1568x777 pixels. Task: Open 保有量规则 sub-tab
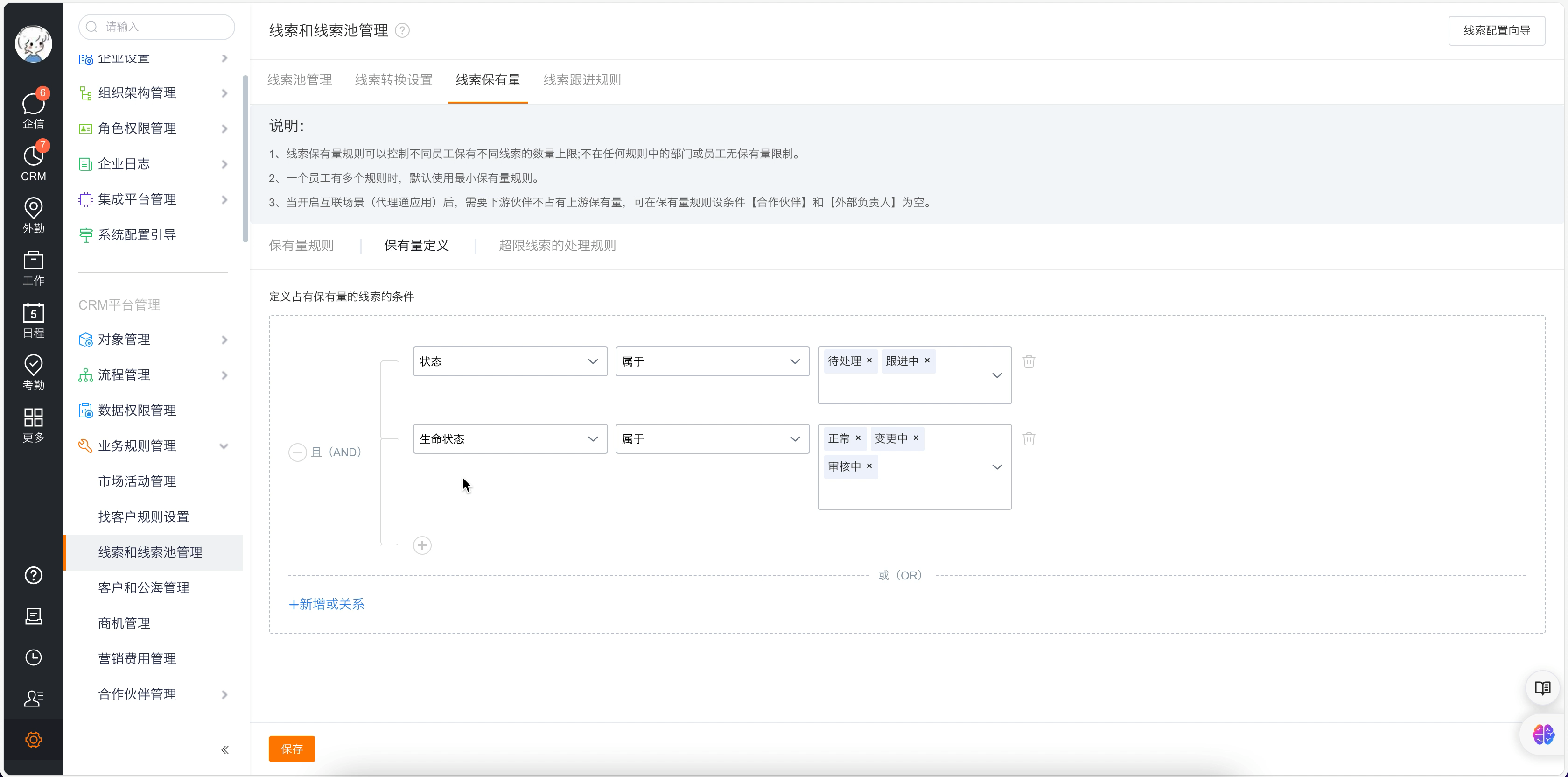click(301, 246)
